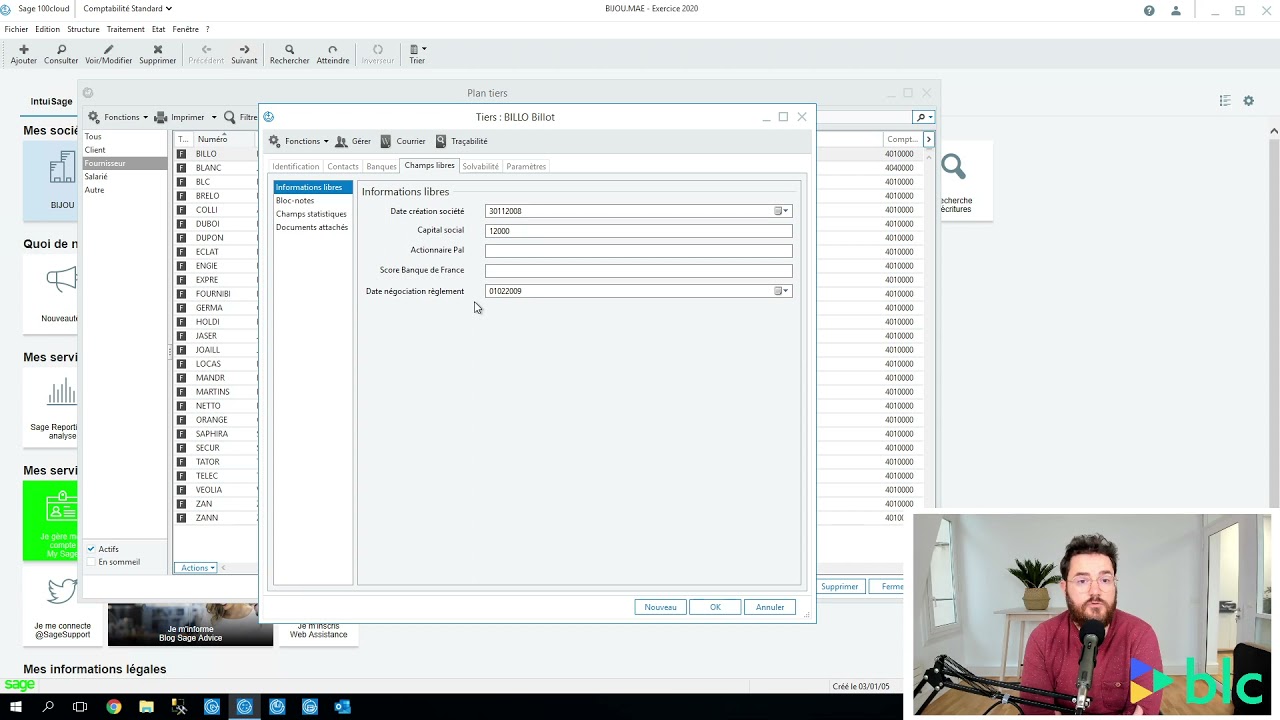Open Date négociation règlement calendar dropdown
Image resolution: width=1280 pixels, height=720 pixels.
781,291
